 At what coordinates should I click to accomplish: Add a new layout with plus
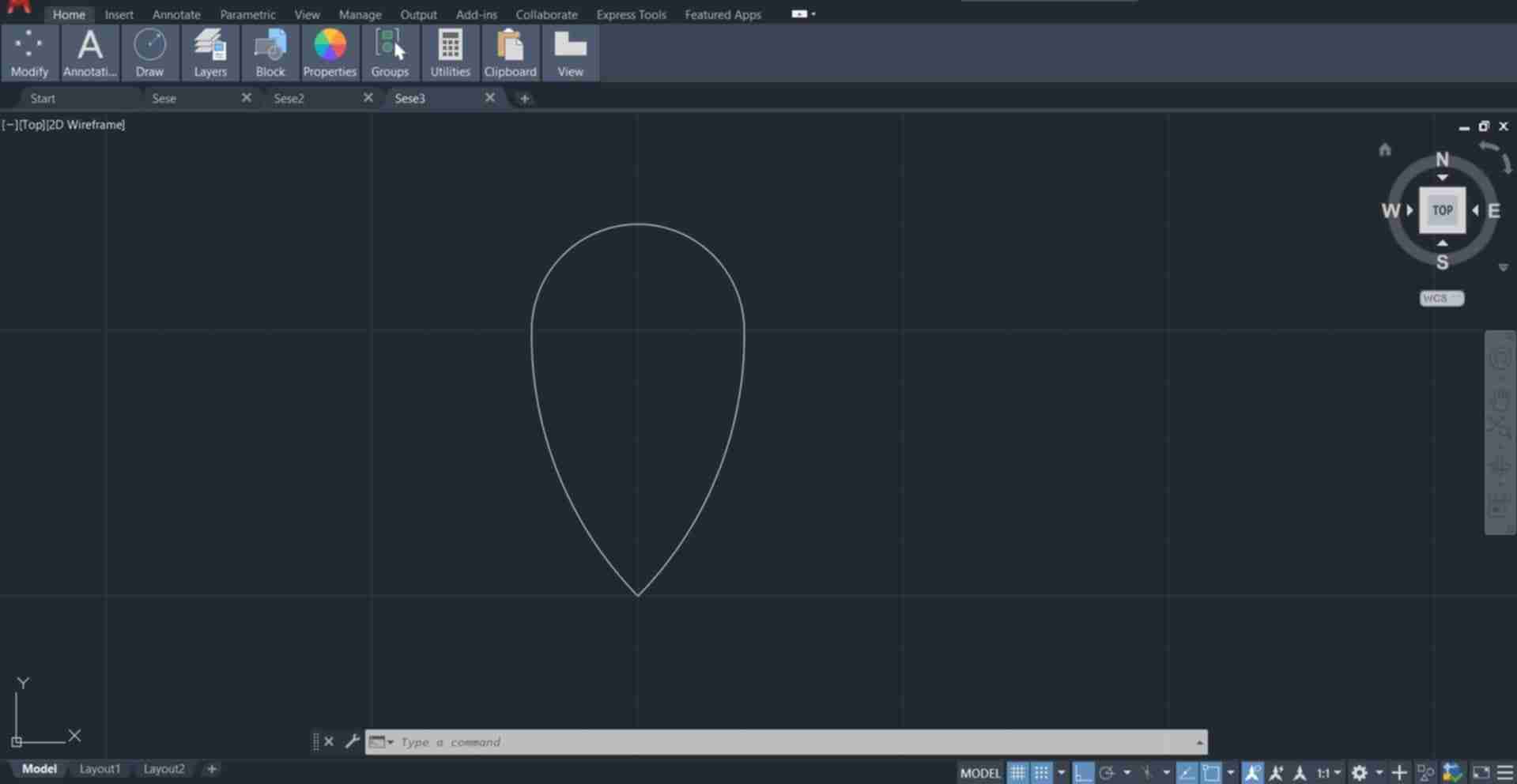211,768
